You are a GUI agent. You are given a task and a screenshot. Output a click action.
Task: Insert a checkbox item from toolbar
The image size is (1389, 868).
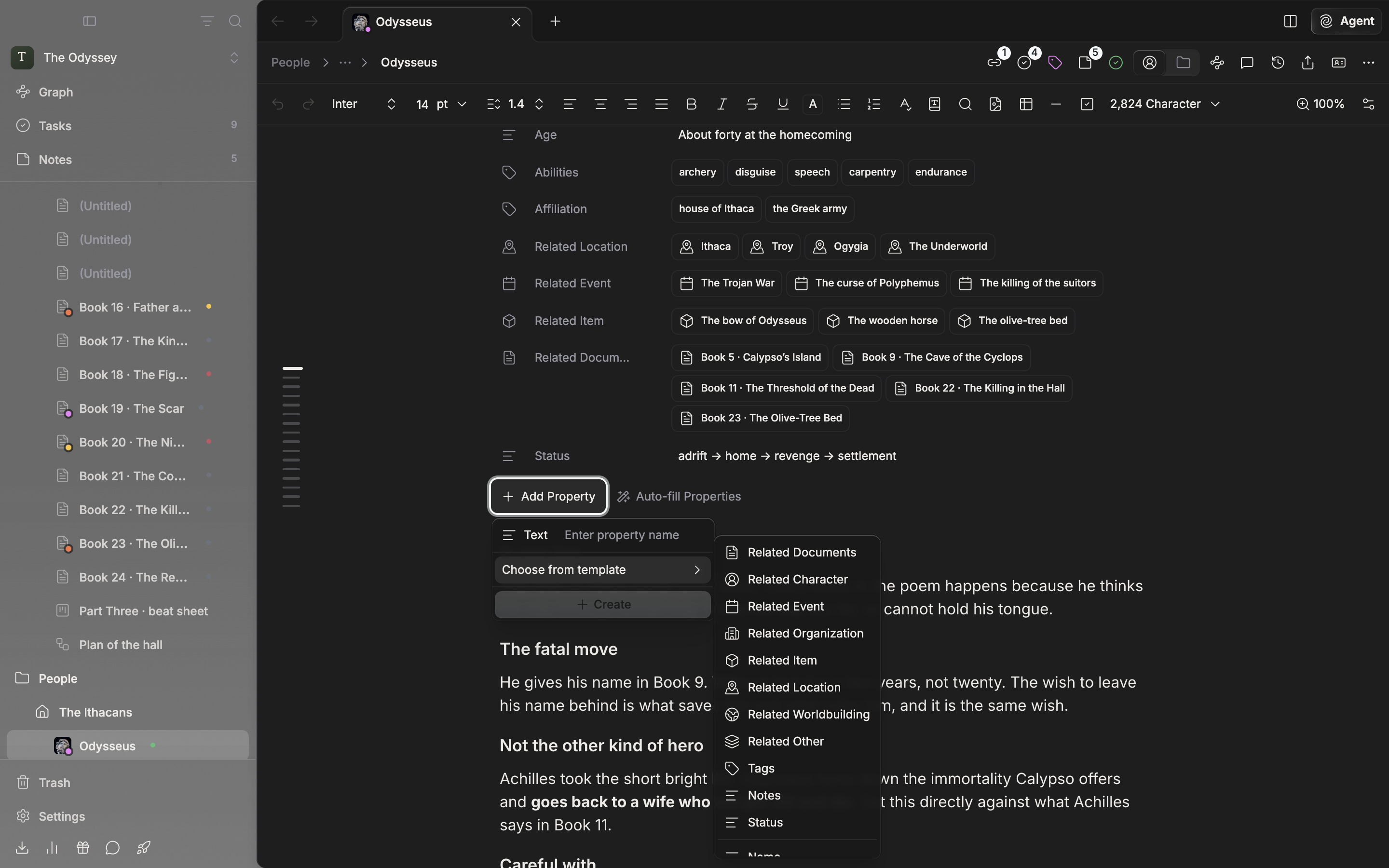coord(1087,104)
